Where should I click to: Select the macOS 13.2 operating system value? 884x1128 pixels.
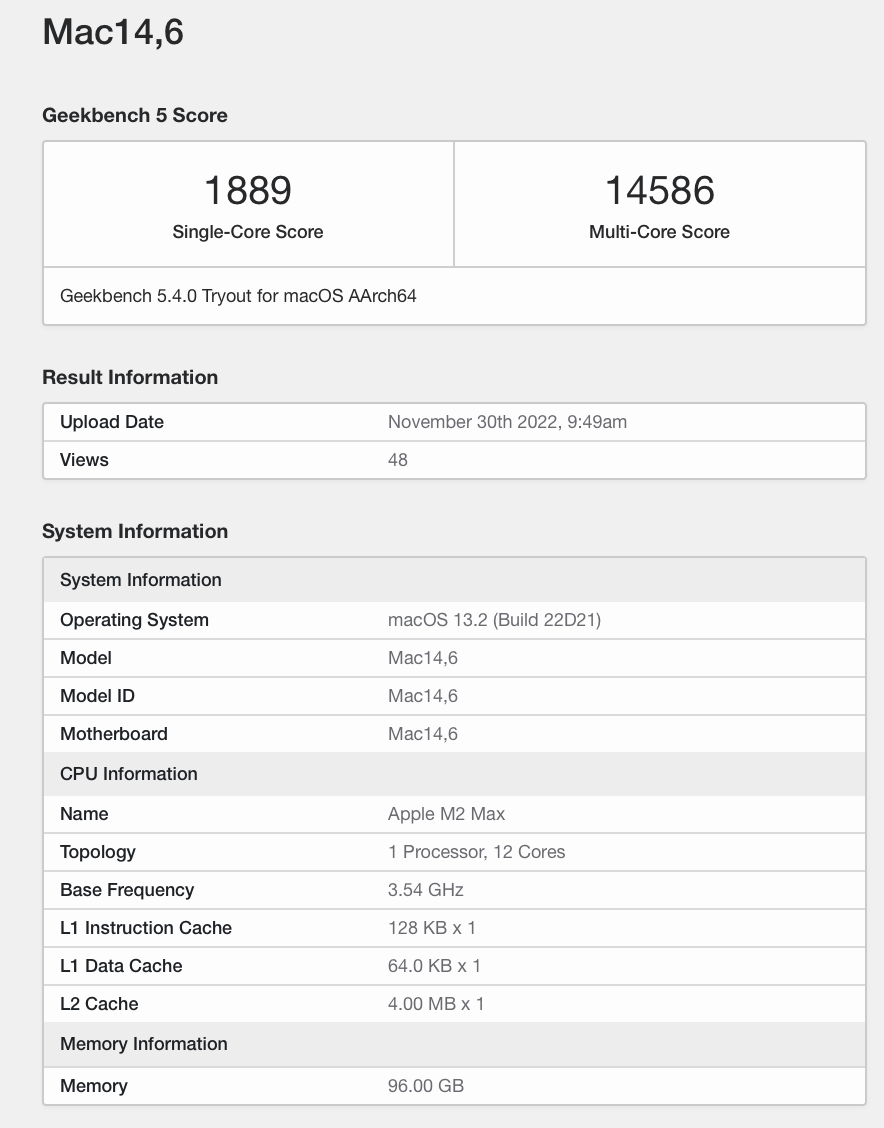[495, 620]
